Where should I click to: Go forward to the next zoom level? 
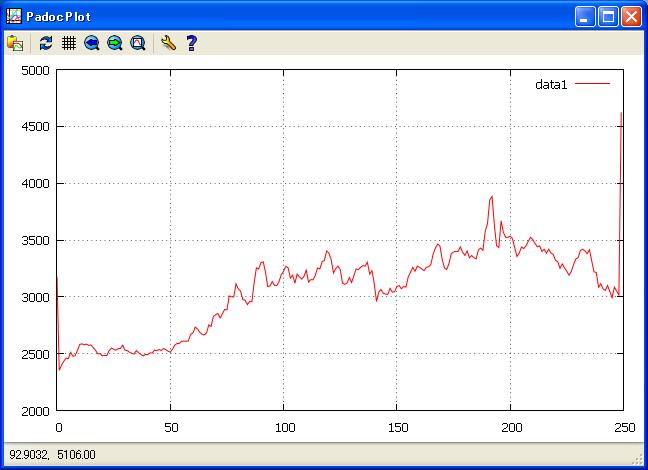115,43
